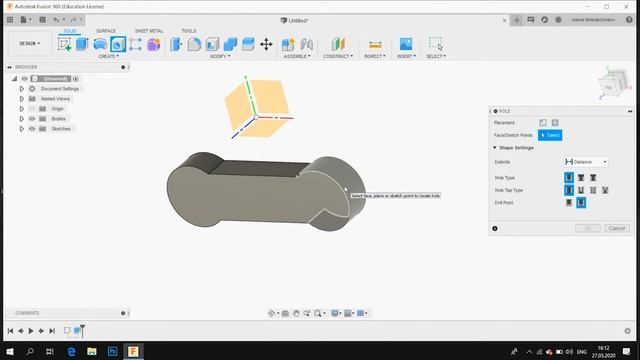
Task: Select the Combine tool icon
Action: [x=230, y=44]
